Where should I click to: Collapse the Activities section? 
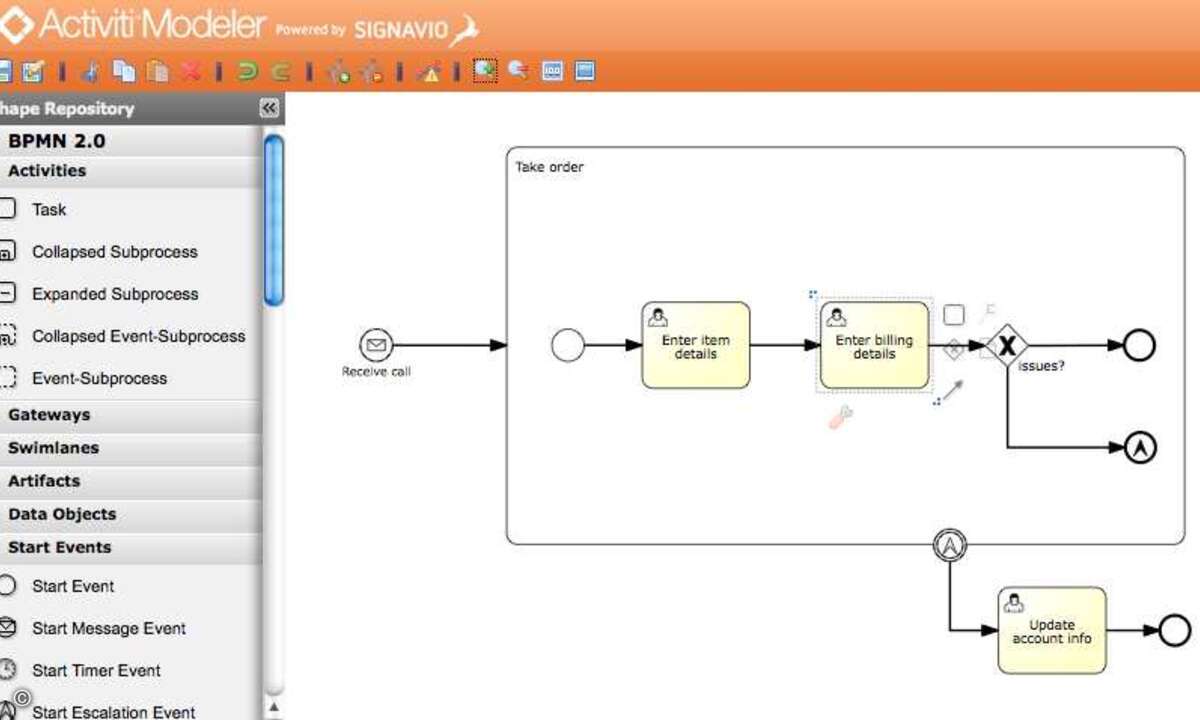131,171
